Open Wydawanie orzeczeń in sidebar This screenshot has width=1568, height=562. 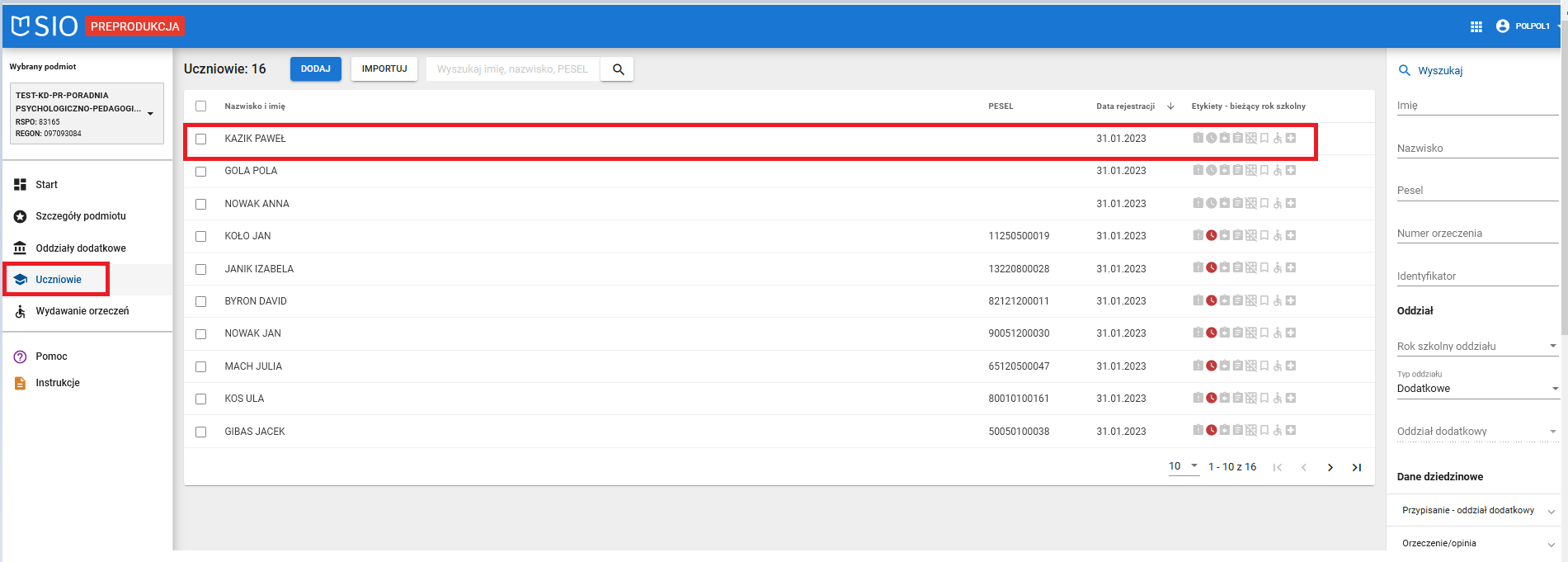click(x=82, y=311)
